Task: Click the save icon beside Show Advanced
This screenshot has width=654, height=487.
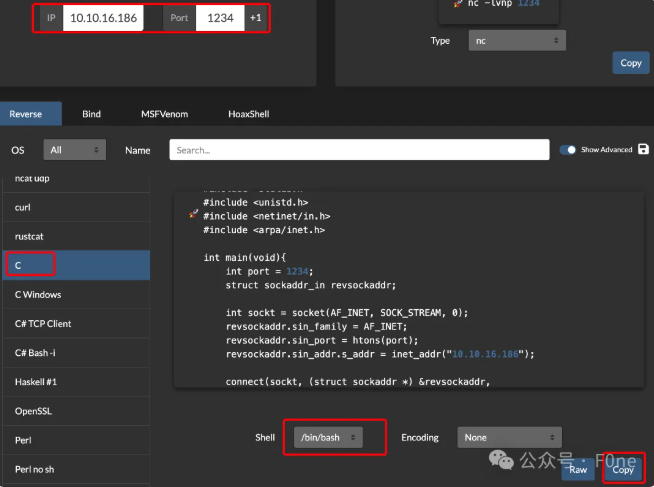Action: (643, 149)
